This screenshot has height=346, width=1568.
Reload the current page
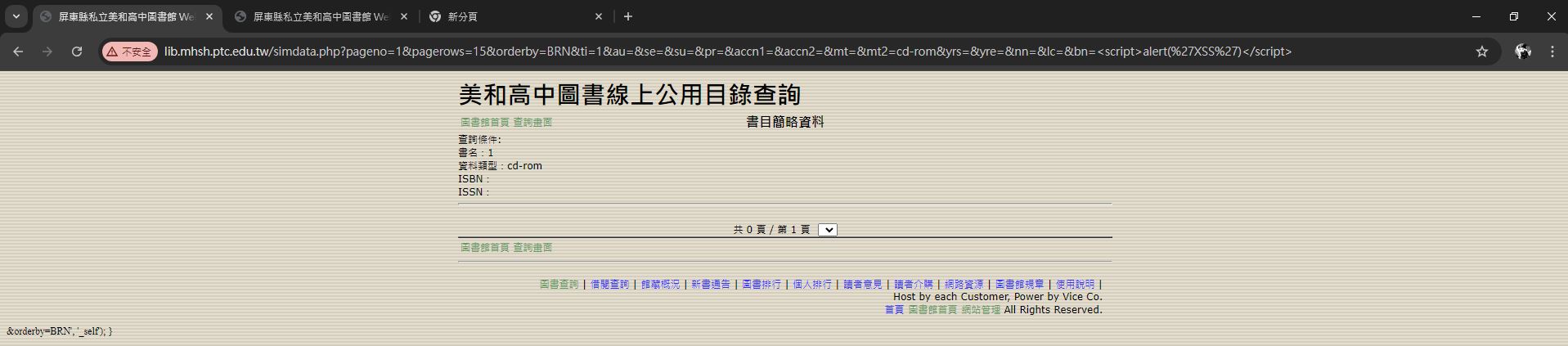tap(77, 52)
